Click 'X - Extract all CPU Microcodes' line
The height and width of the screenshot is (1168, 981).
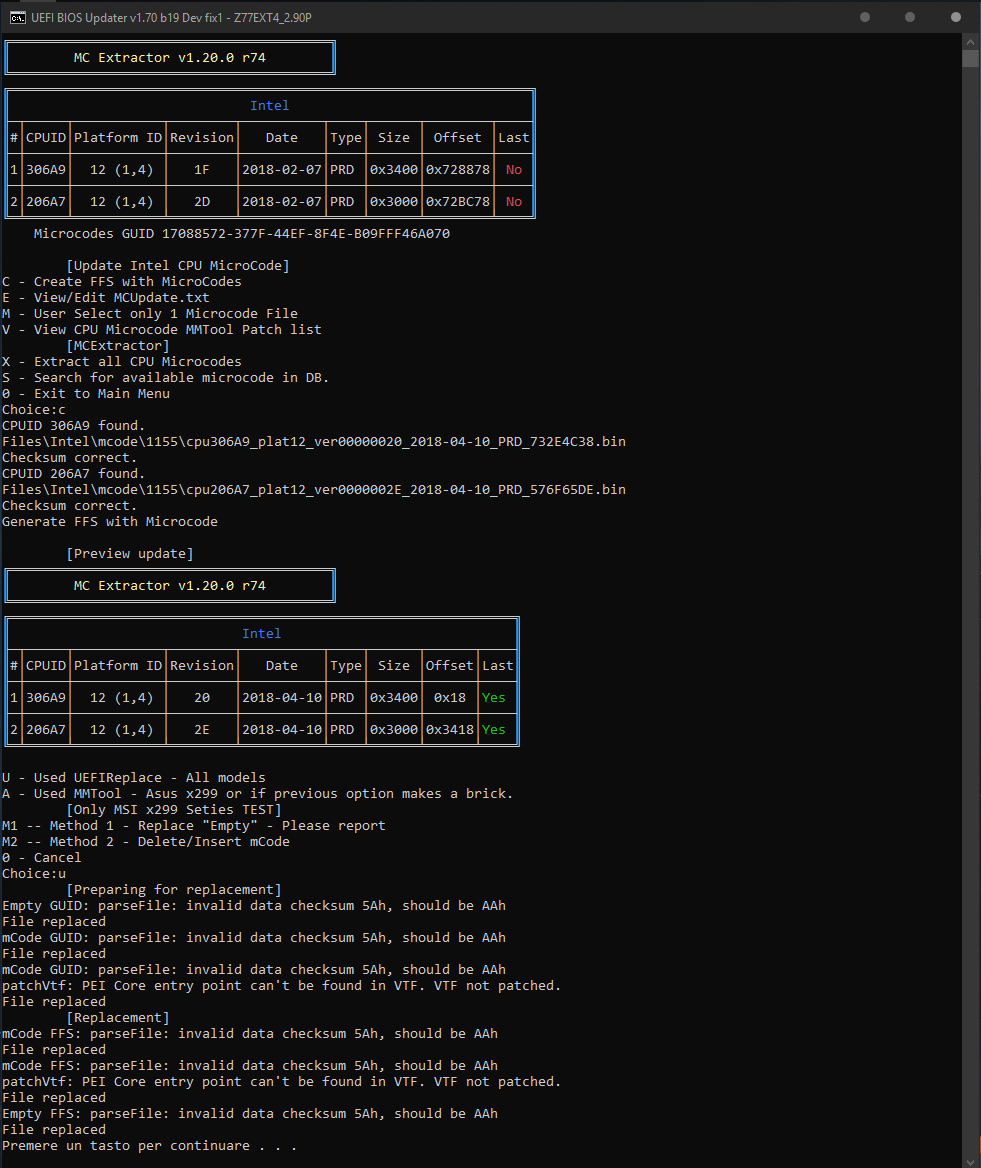click(121, 362)
